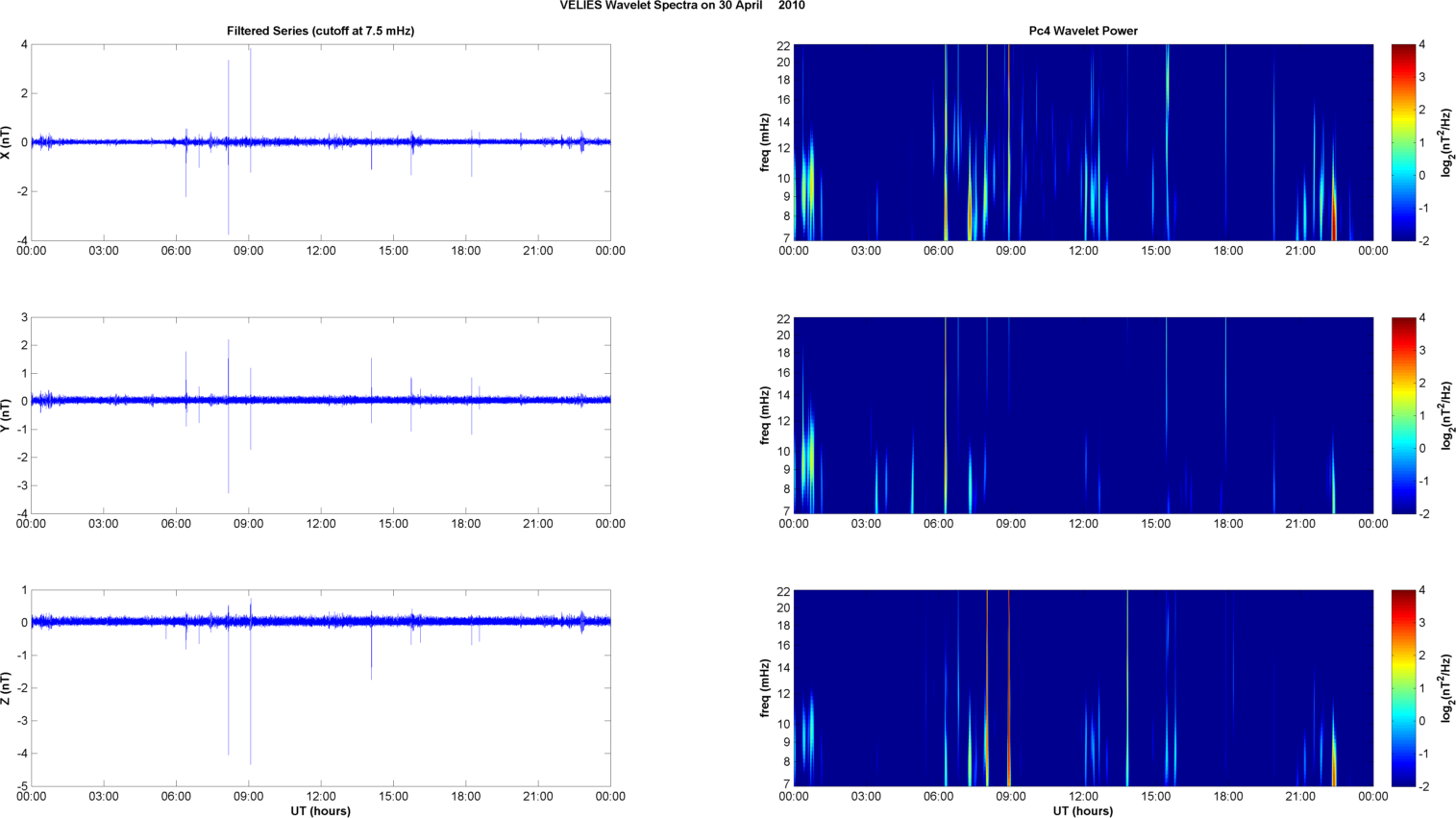The image size is (1456, 818).
Task: Select the Y component filtered series plot
Action: coord(320,452)
